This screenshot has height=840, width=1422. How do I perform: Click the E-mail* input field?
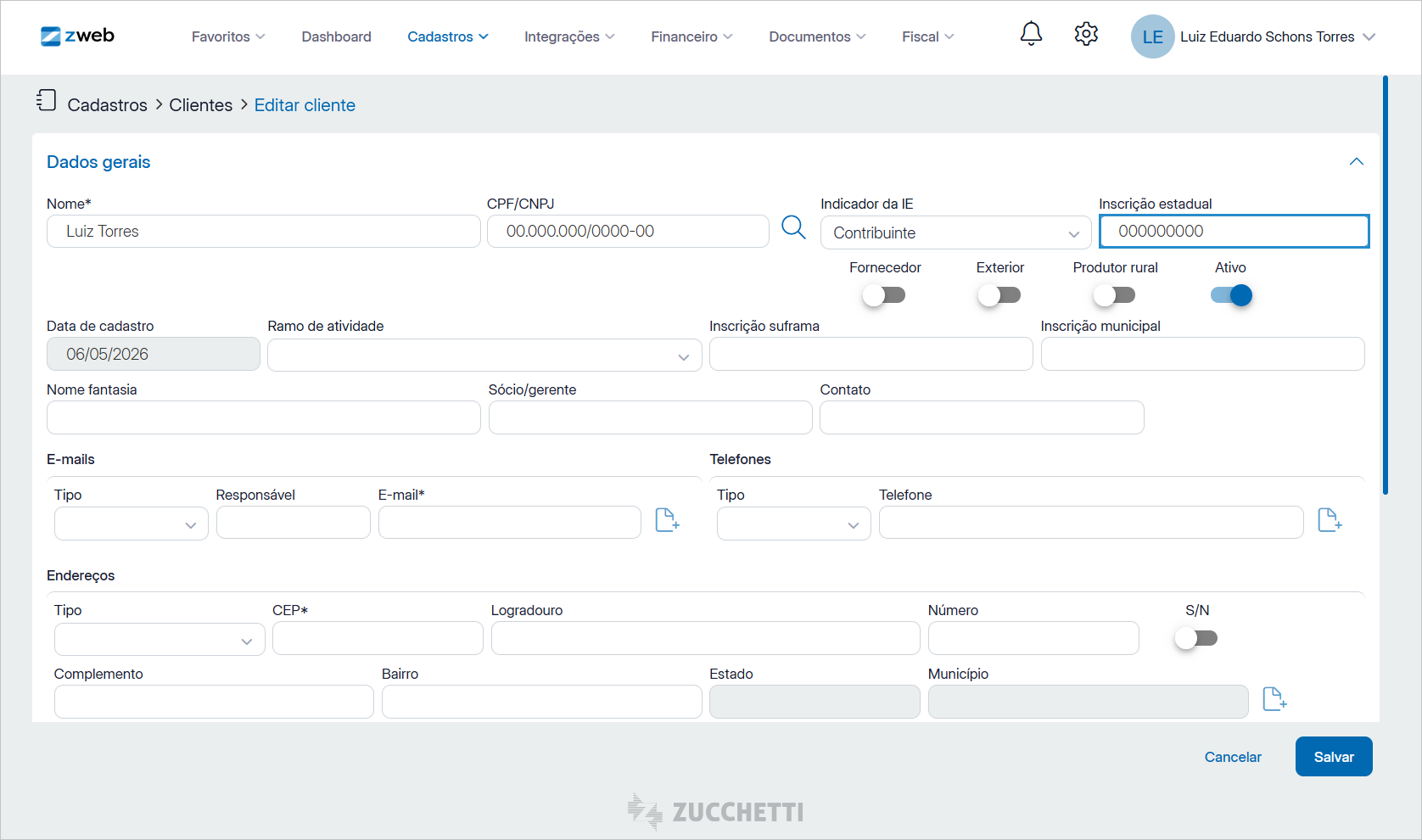coord(510,522)
